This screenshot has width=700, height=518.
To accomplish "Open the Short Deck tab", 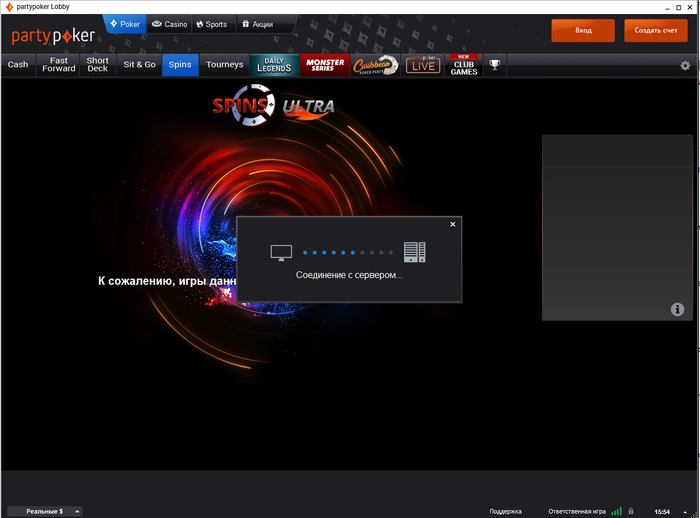I will point(97,65).
